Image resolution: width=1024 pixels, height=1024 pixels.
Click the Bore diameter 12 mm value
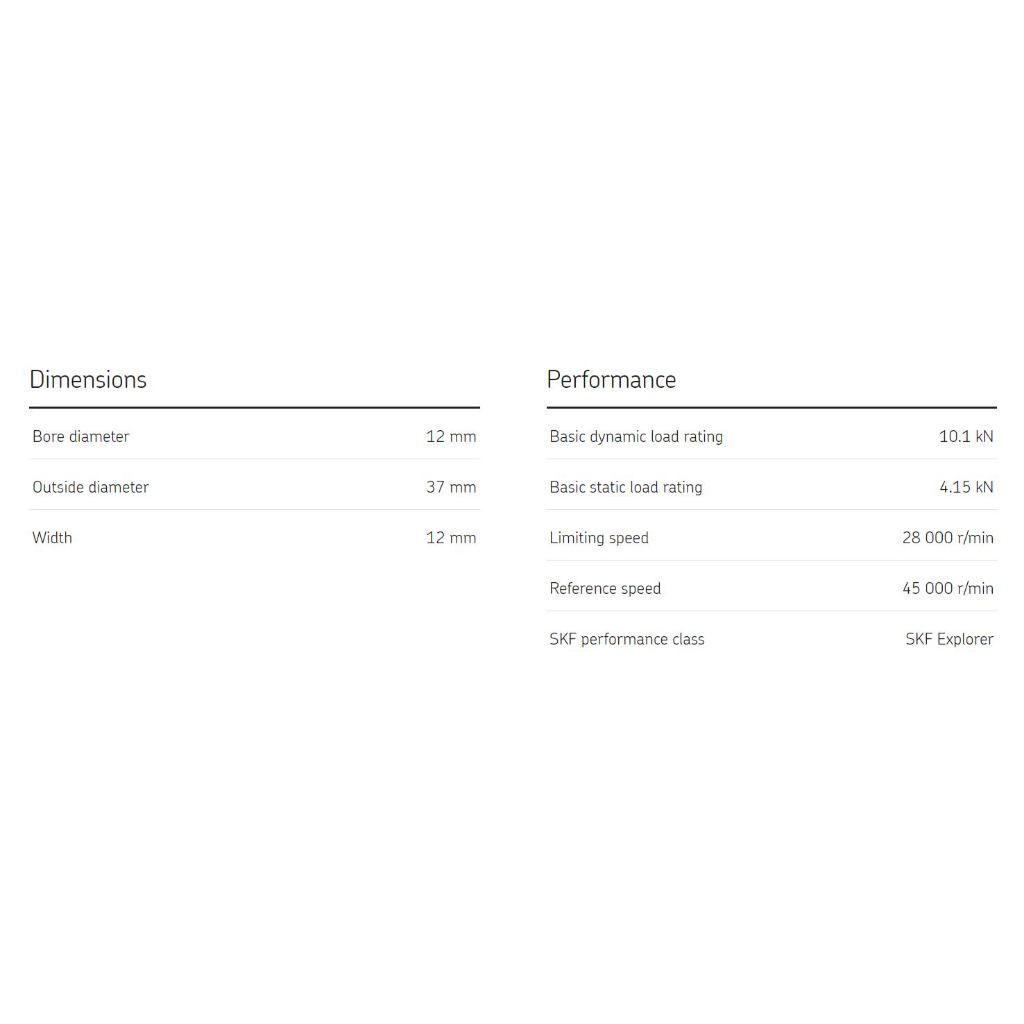tap(451, 437)
